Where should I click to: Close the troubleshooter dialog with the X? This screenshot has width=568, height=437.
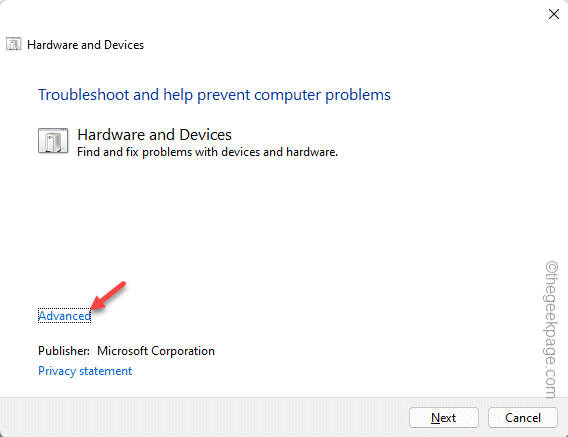pos(554,14)
